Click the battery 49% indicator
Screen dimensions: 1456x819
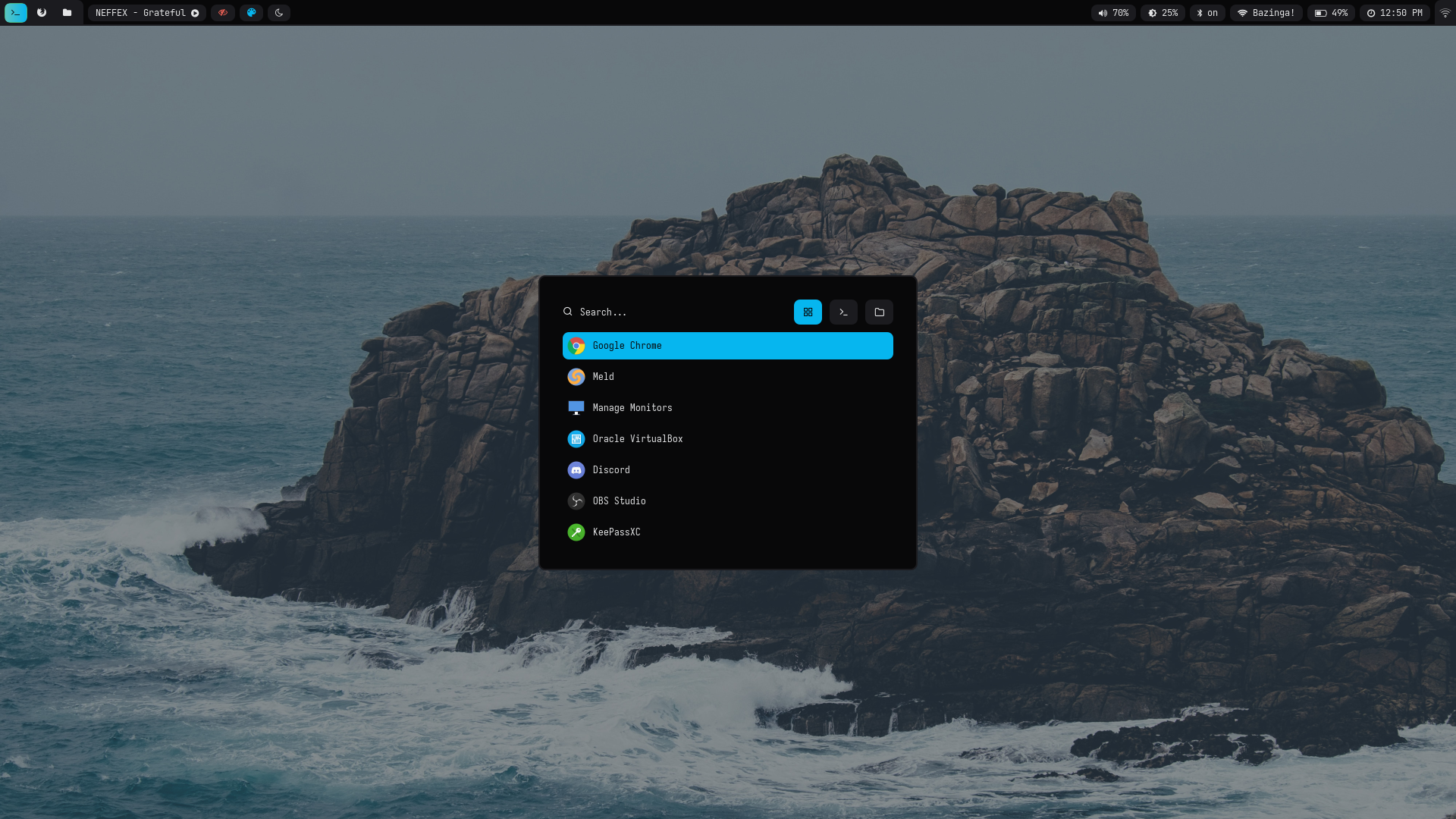click(1331, 13)
